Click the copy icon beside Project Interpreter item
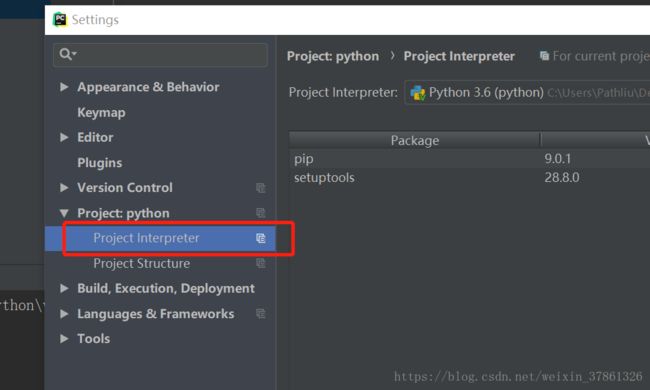 tap(260, 238)
